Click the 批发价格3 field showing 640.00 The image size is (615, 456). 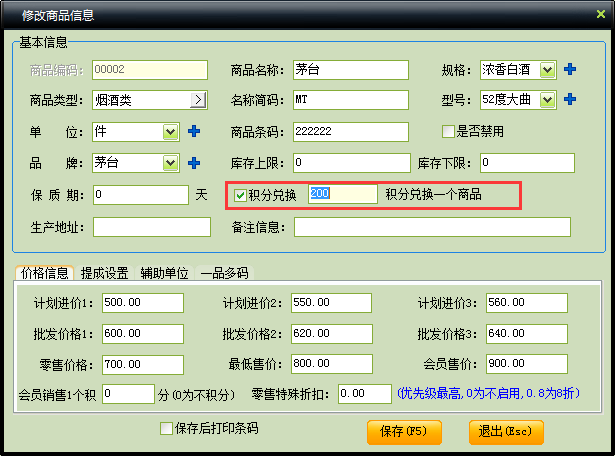pyautogui.click(x=527, y=334)
